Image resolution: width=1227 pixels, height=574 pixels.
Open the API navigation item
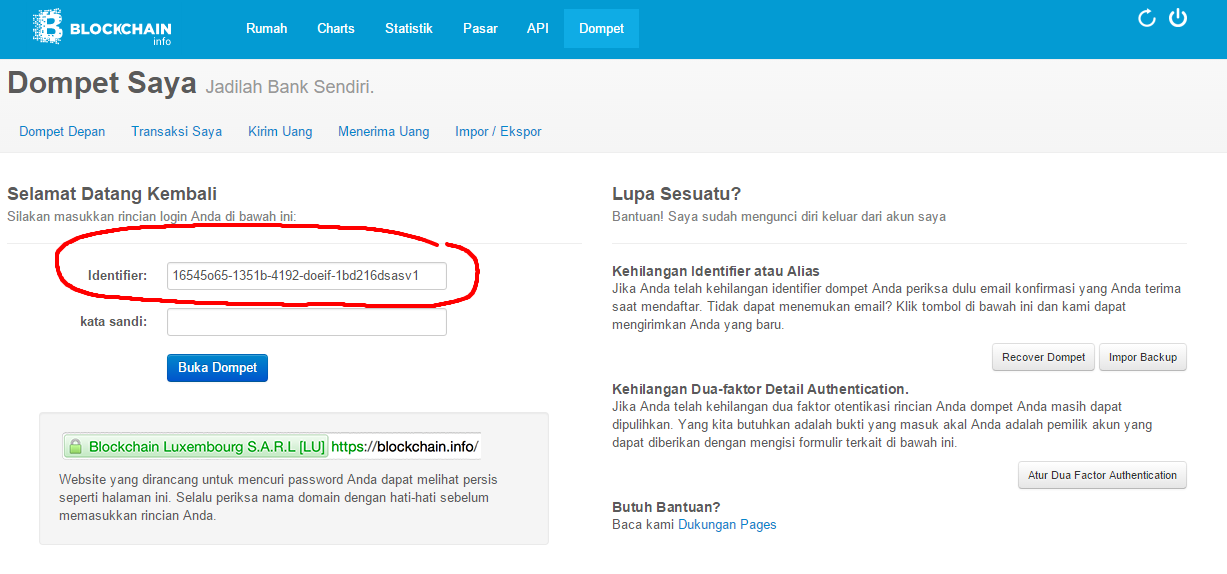point(538,28)
